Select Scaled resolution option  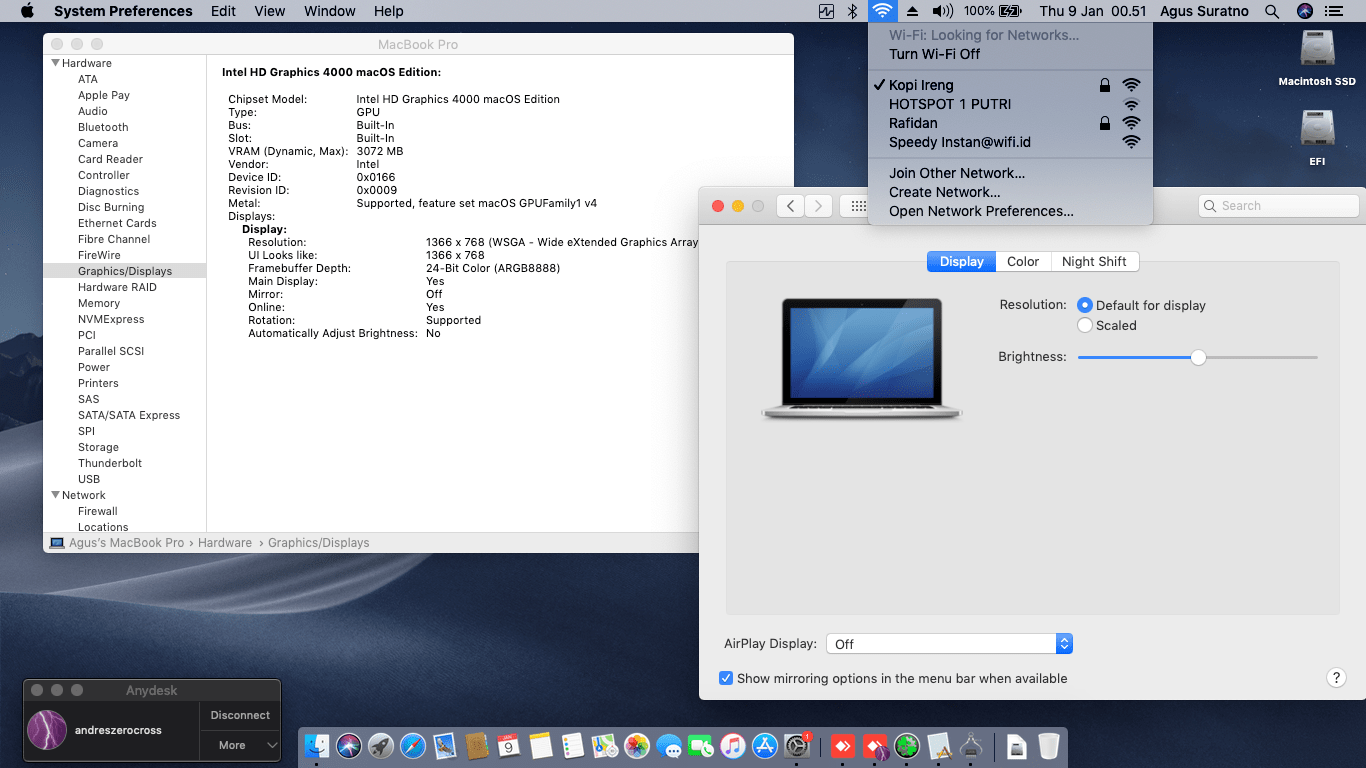coord(1107,325)
